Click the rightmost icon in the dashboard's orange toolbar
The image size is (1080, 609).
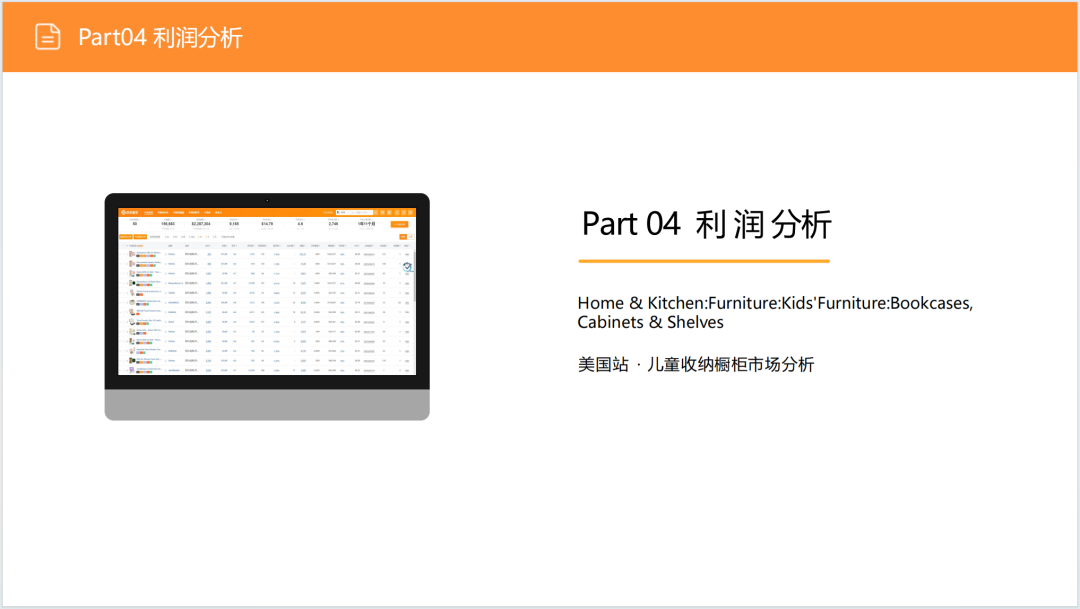[411, 212]
